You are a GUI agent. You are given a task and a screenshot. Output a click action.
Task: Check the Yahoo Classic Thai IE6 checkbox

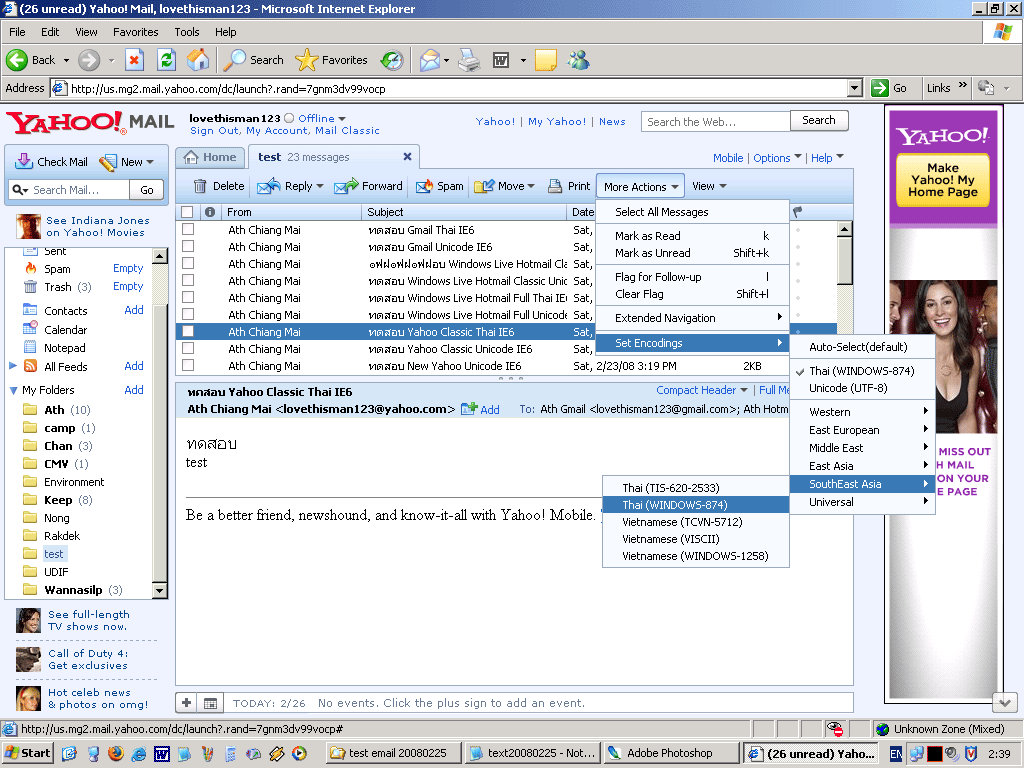tap(188, 331)
